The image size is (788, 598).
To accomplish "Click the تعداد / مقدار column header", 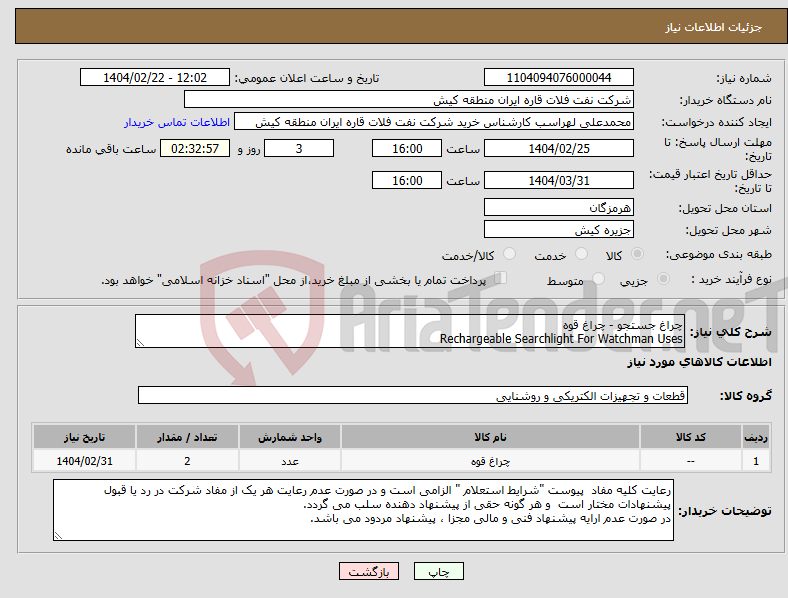I will (x=187, y=437).
